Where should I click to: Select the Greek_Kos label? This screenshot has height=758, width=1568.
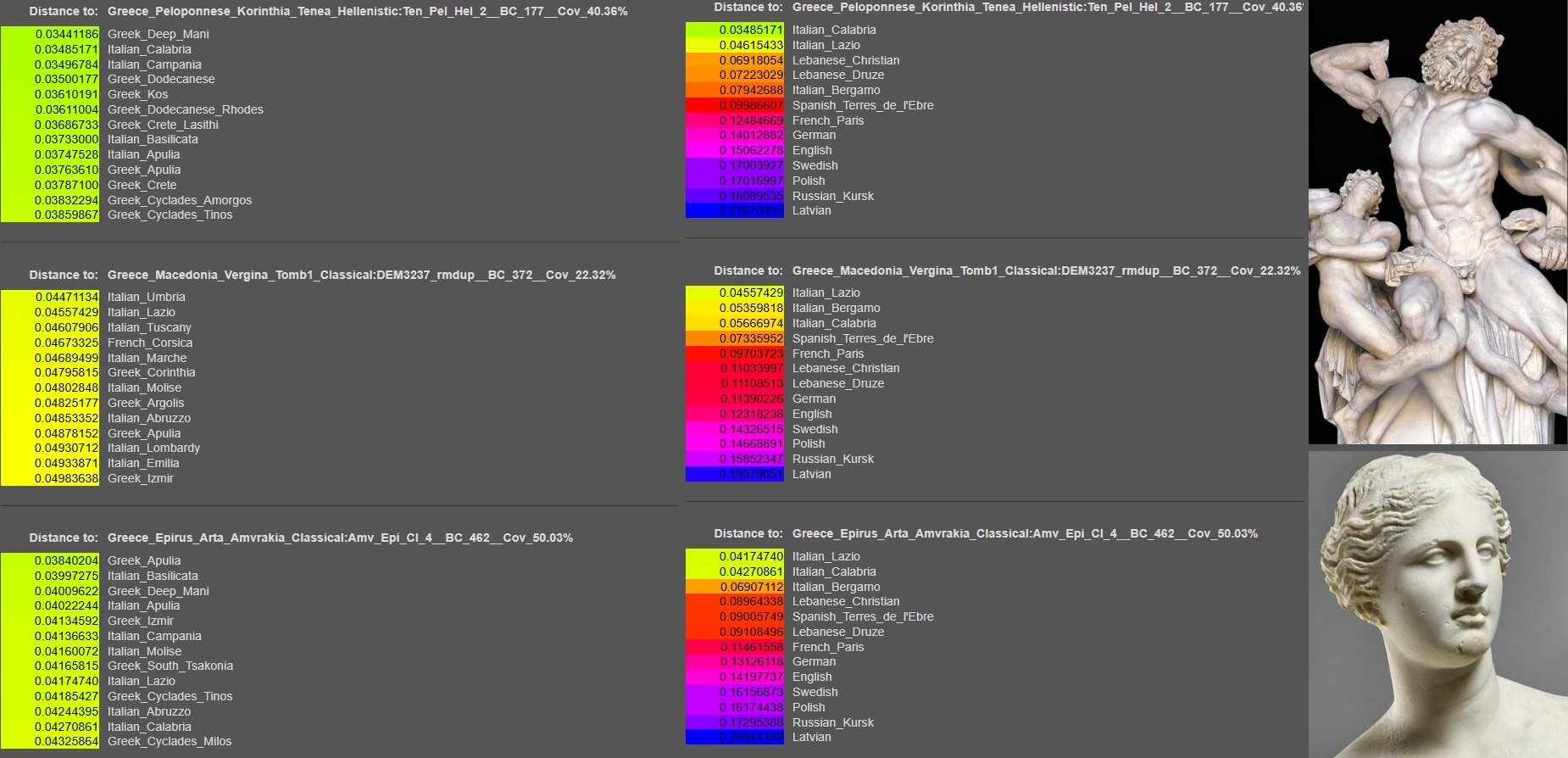138,94
